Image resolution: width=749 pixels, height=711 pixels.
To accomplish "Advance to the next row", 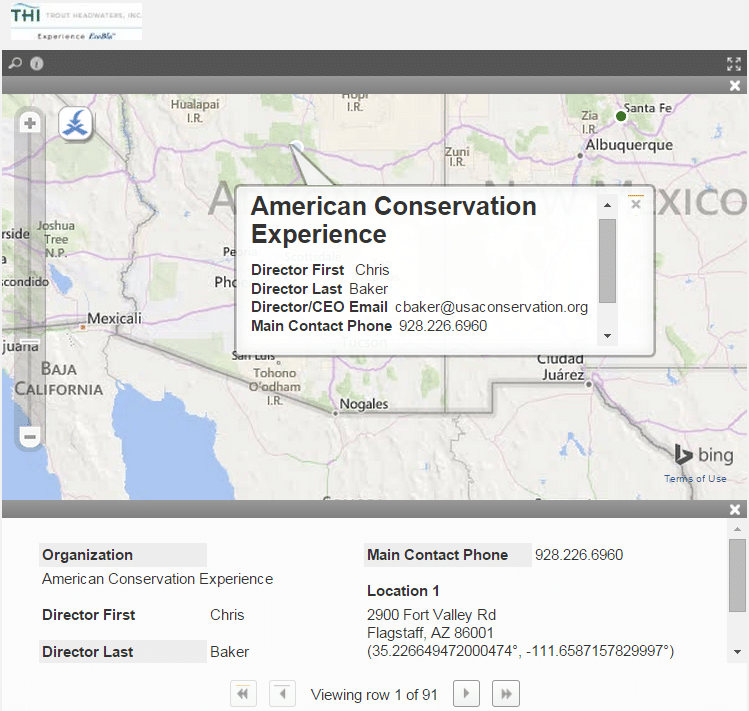I will point(467,694).
